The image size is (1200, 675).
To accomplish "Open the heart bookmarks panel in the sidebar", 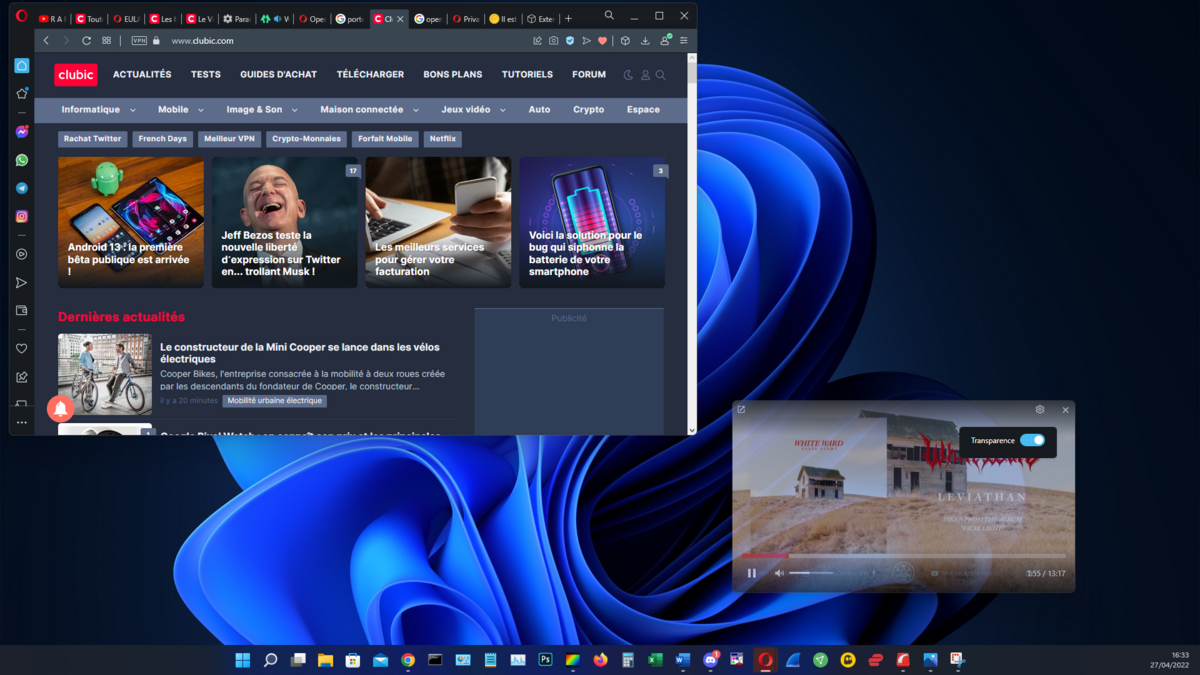I will pyautogui.click(x=22, y=349).
